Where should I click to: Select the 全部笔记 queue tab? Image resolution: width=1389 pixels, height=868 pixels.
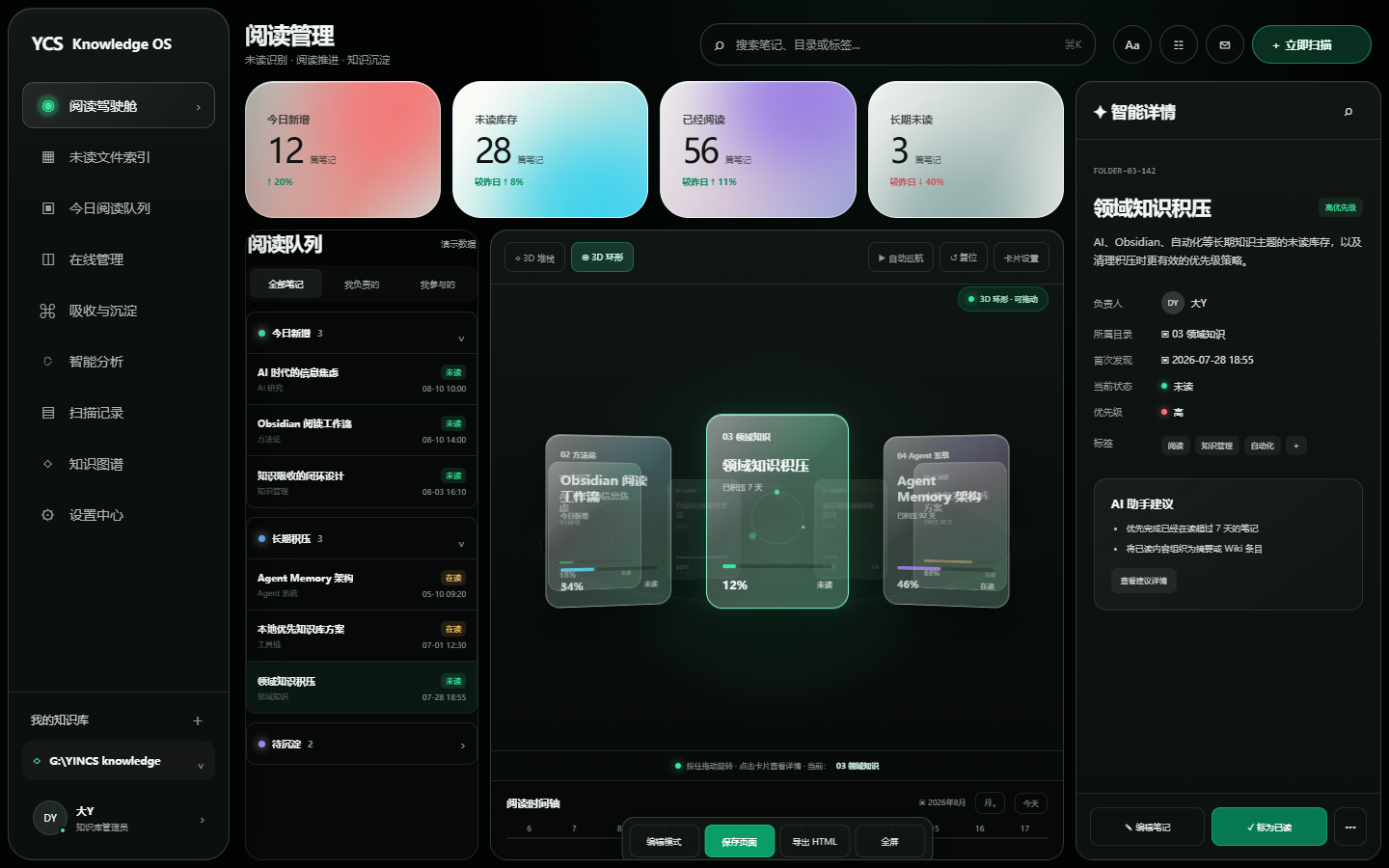click(286, 285)
